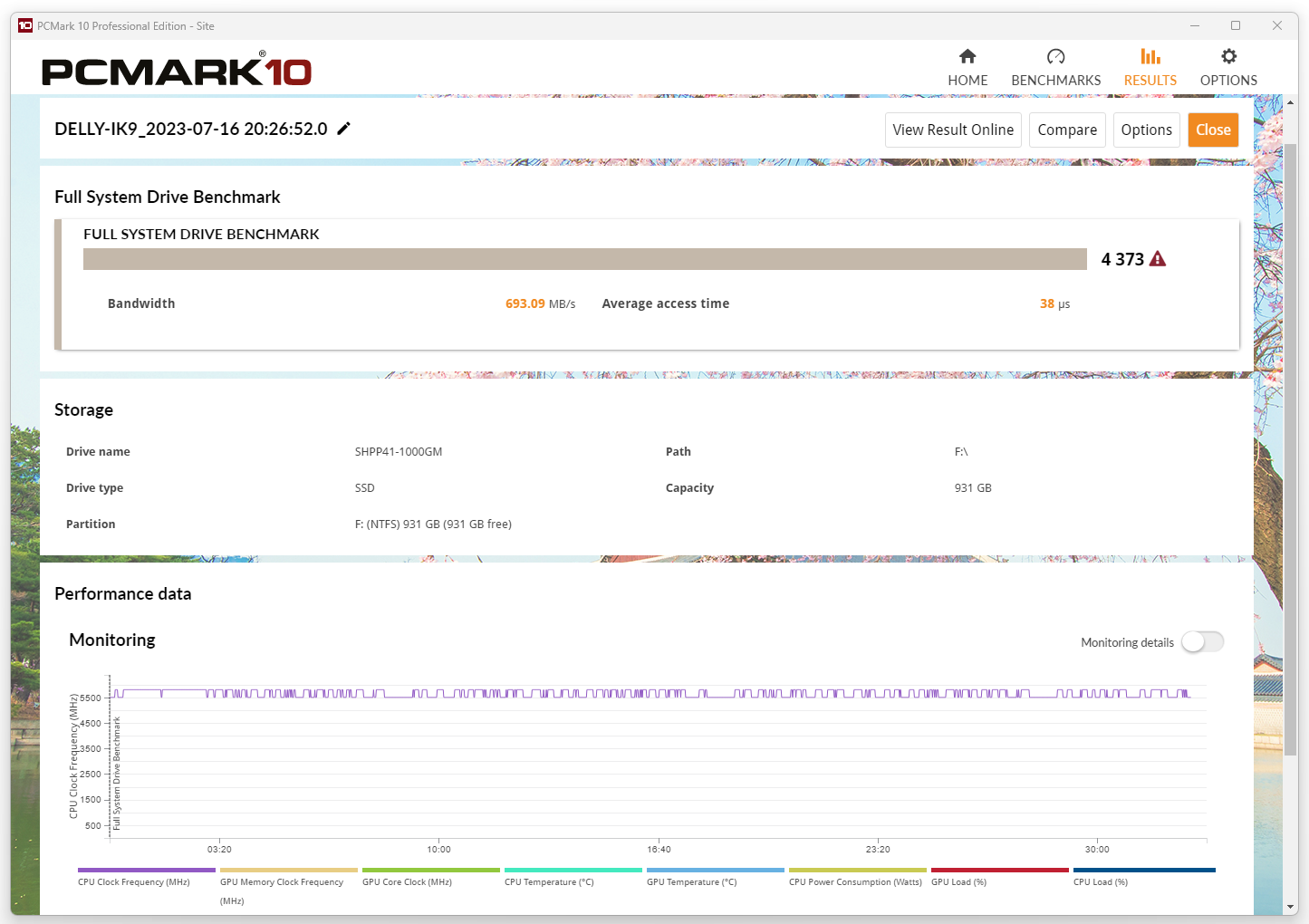
Task: Close the result with orange Close button
Action: pos(1213,130)
